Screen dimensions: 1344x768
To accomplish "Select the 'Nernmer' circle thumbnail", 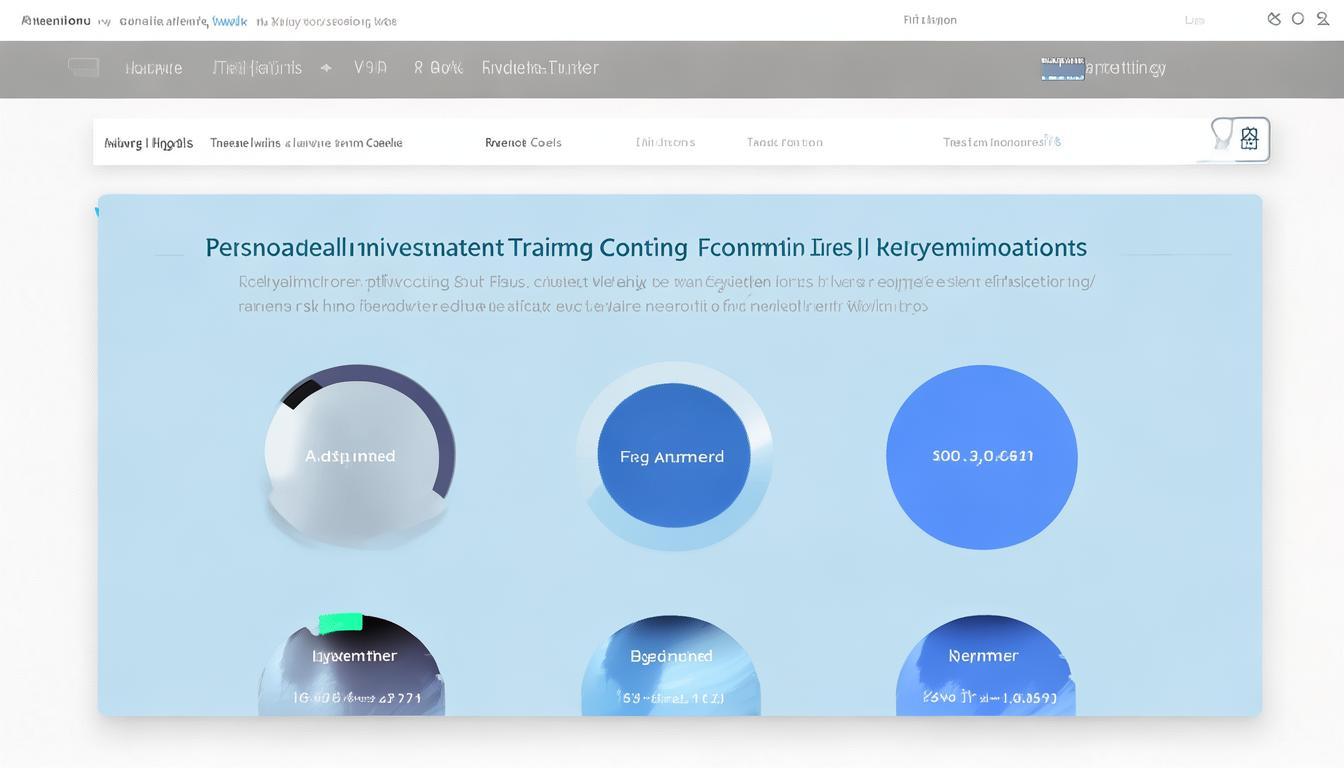I will coord(984,664).
